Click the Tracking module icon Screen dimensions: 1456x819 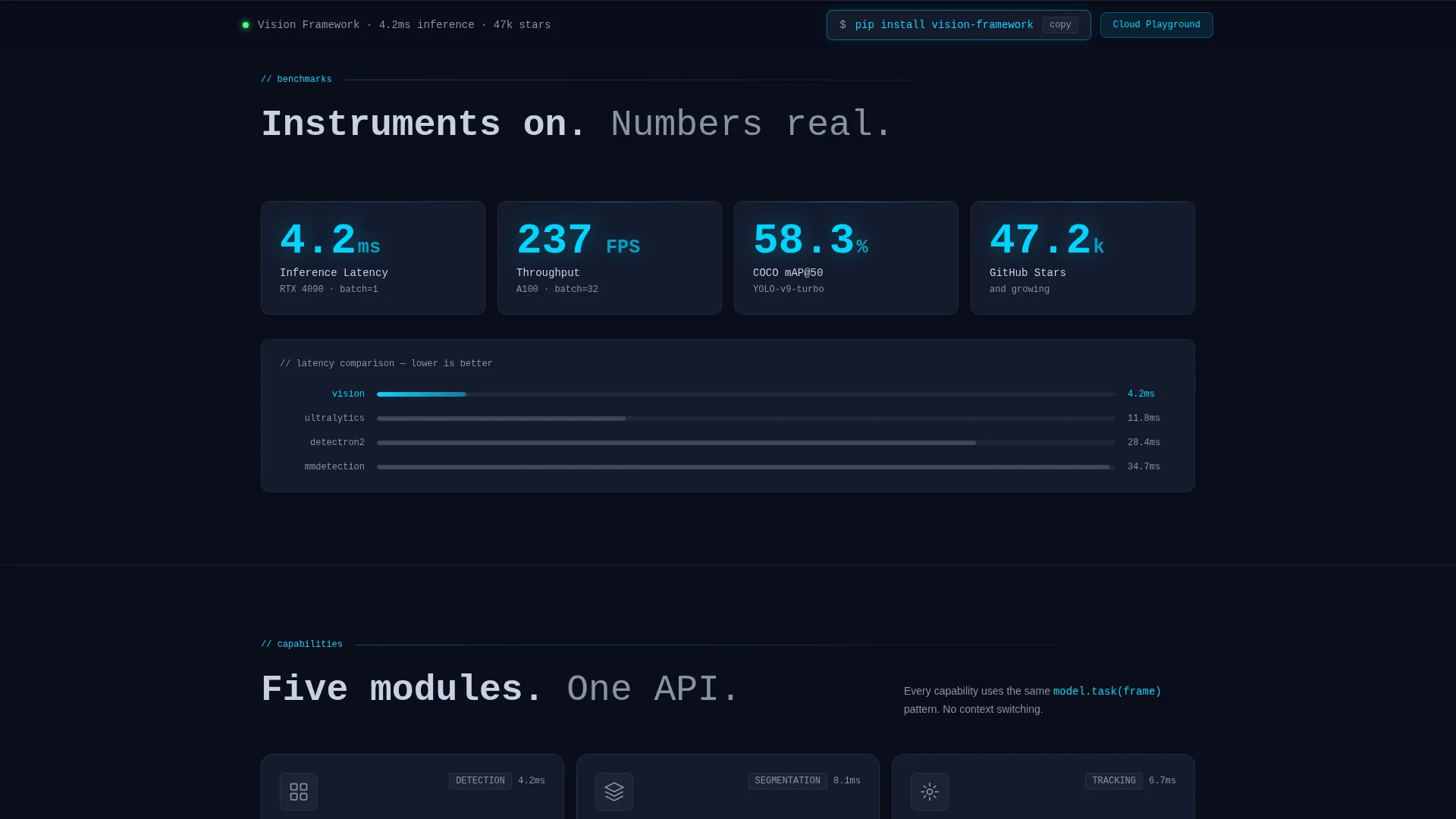(930, 792)
